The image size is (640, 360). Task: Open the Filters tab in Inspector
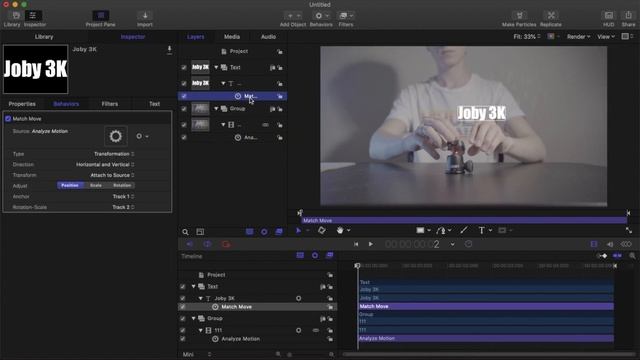click(x=109, y=104)
